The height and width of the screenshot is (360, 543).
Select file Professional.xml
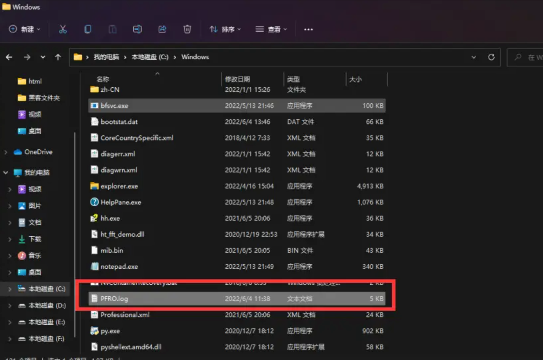click(x=237, y=315)
